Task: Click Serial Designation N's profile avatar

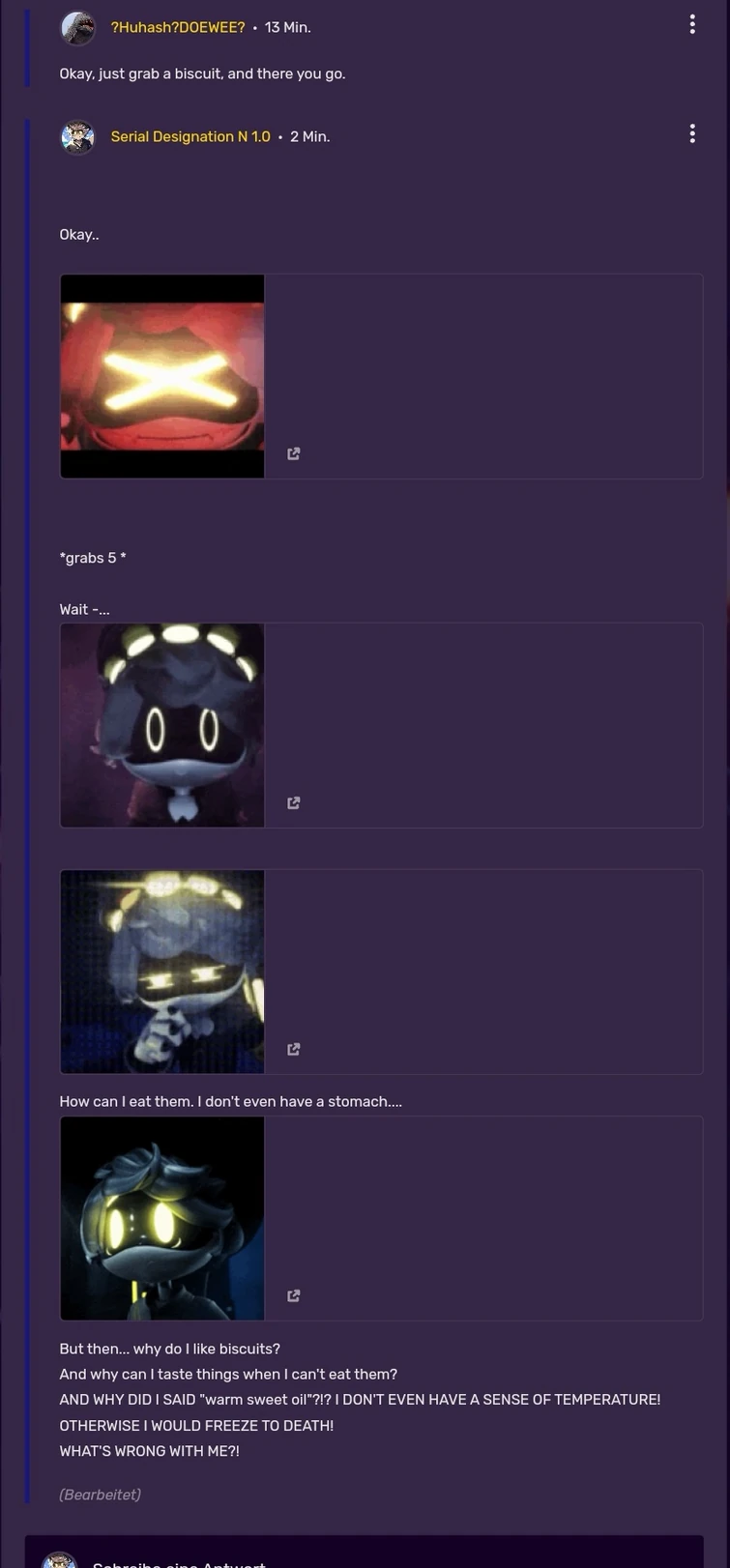Action: coord(77,137)
